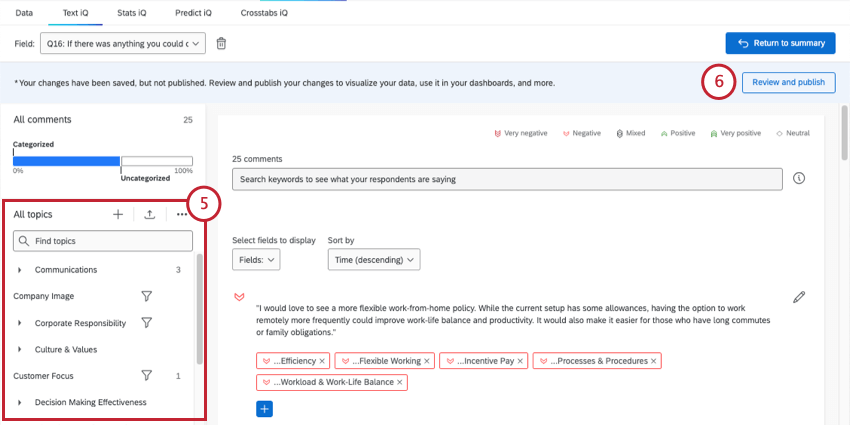Viewport: 850px width, 425px height.
Task: Click the filter icon beside Company Image
Action: tap(146, 296)
